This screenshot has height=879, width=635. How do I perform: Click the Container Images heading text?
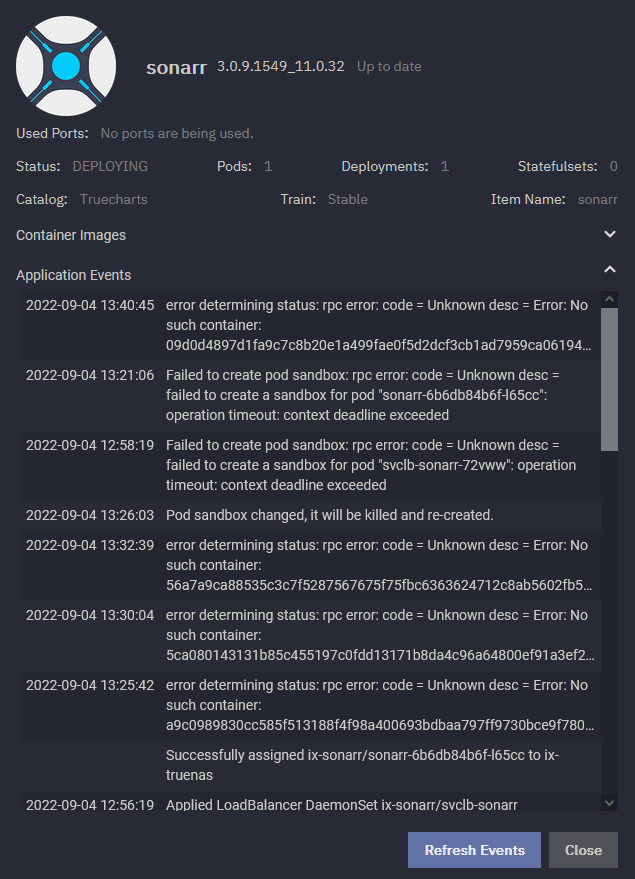71,235
